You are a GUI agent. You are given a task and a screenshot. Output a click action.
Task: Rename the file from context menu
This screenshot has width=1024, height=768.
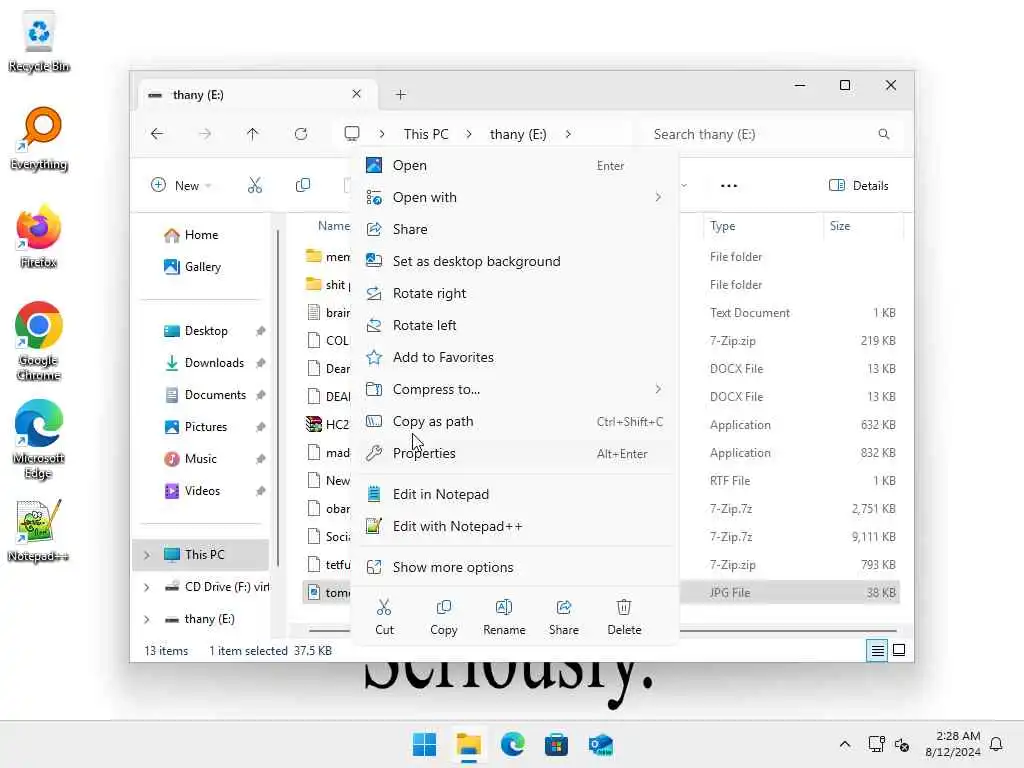(x=504, y=616)
